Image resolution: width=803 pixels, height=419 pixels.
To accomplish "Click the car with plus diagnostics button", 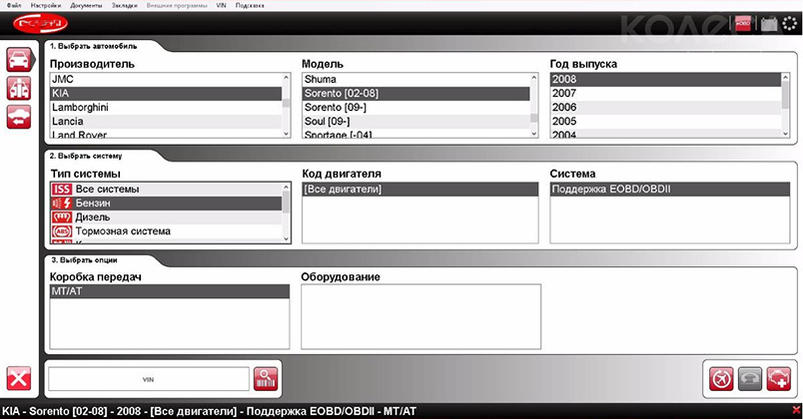I will pyautogui.click(x=778, y=380).
